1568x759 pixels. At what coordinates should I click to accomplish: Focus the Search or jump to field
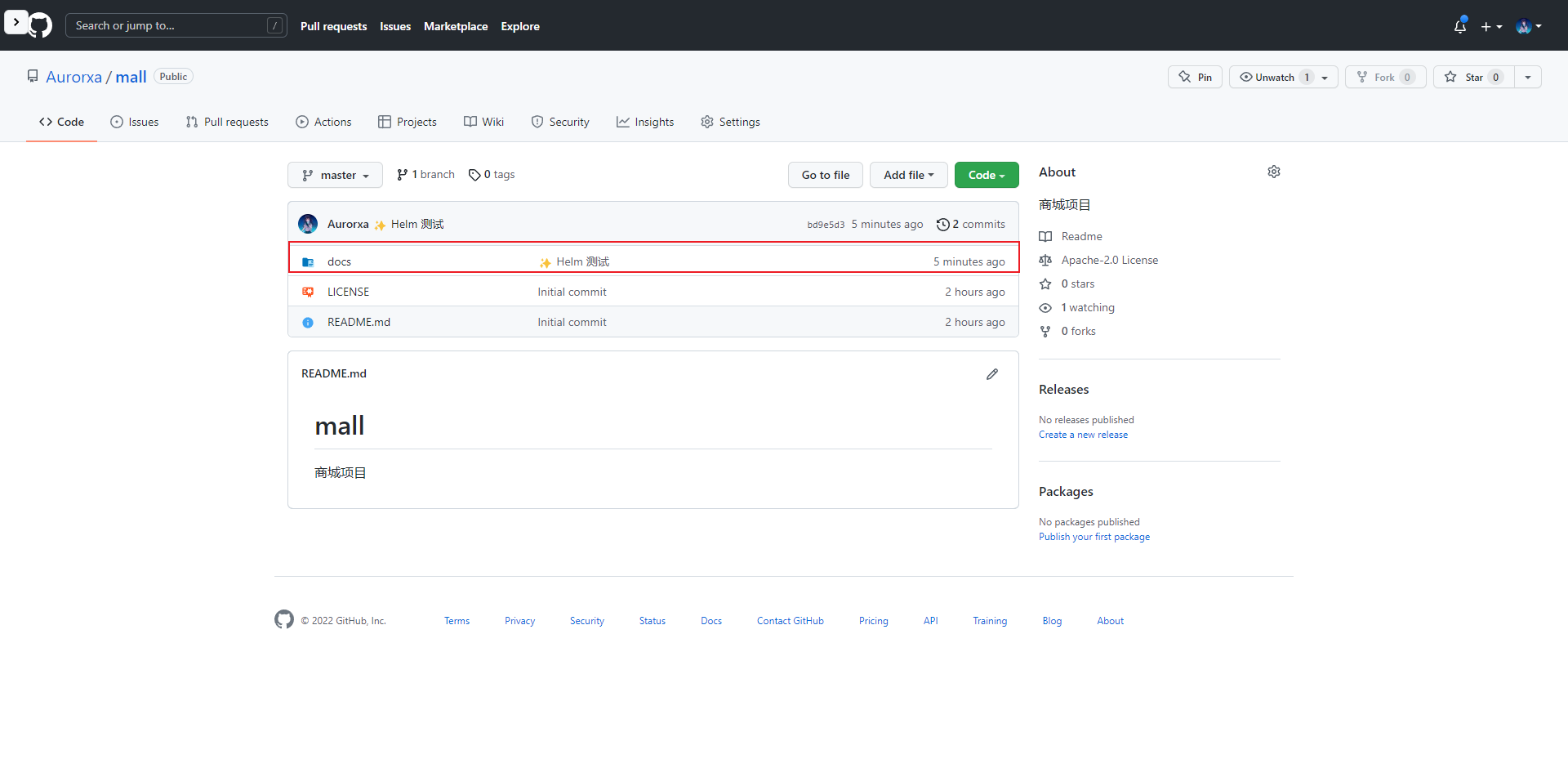click(x=176, y=25)
